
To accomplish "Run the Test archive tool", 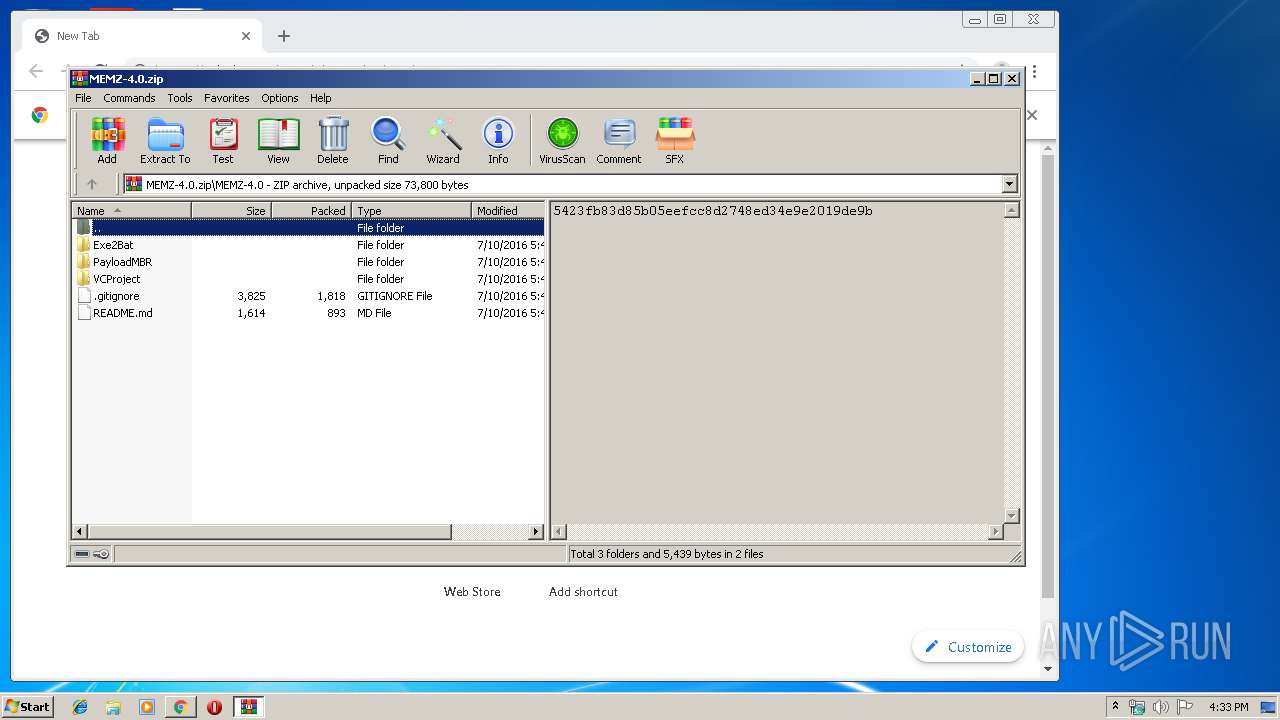I will coord(223,140).
